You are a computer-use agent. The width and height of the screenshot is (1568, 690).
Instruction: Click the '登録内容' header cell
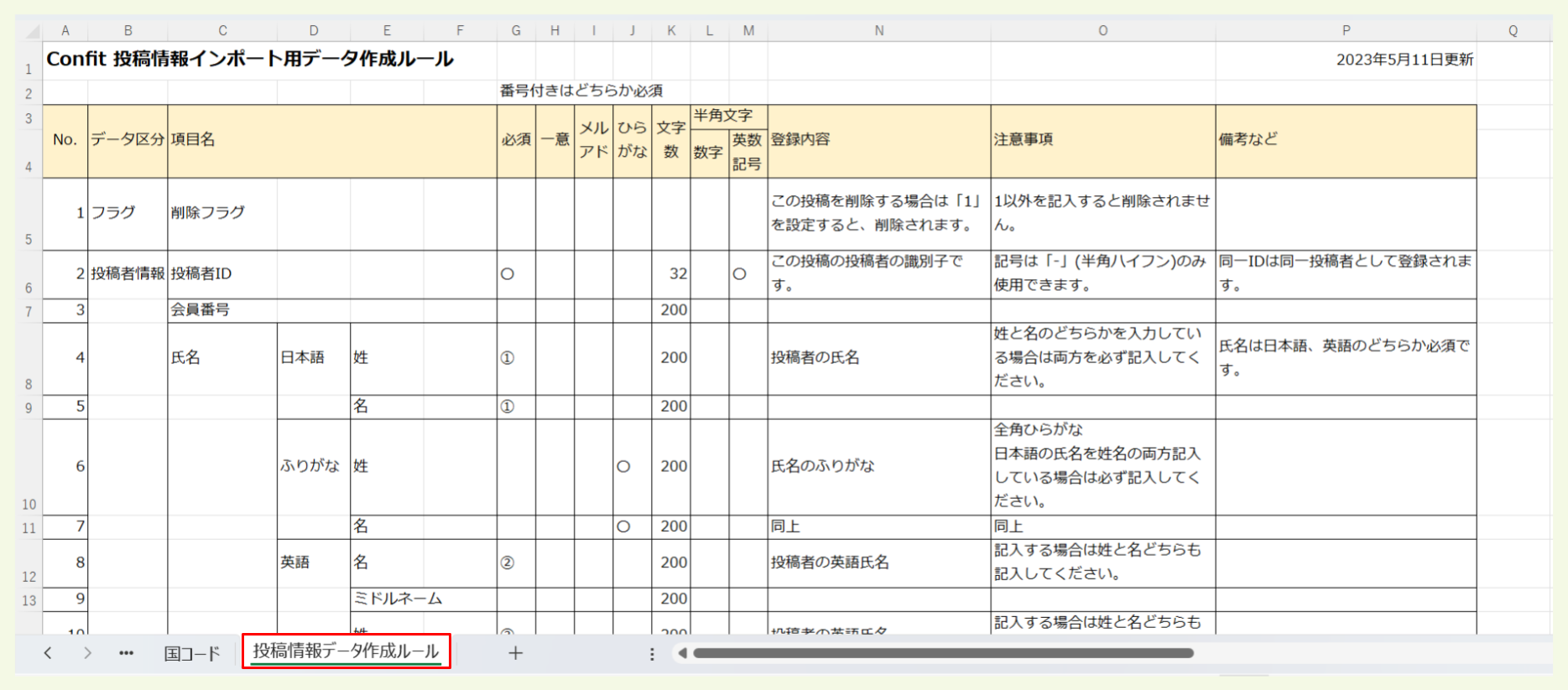[x=879, y=140]
